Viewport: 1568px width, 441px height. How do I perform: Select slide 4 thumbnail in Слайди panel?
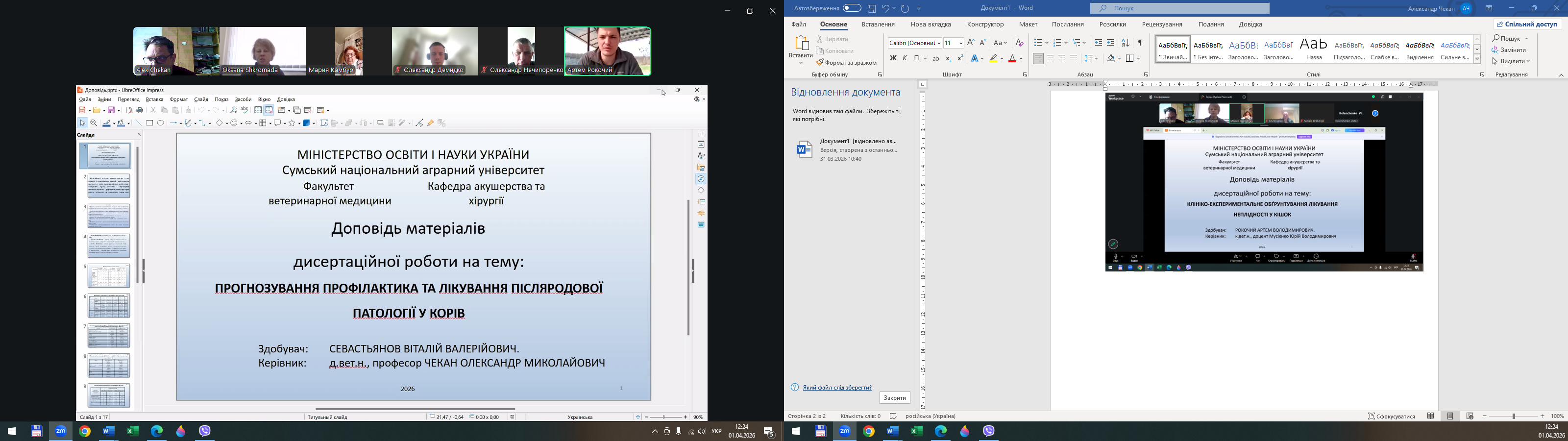coord(109,246)
